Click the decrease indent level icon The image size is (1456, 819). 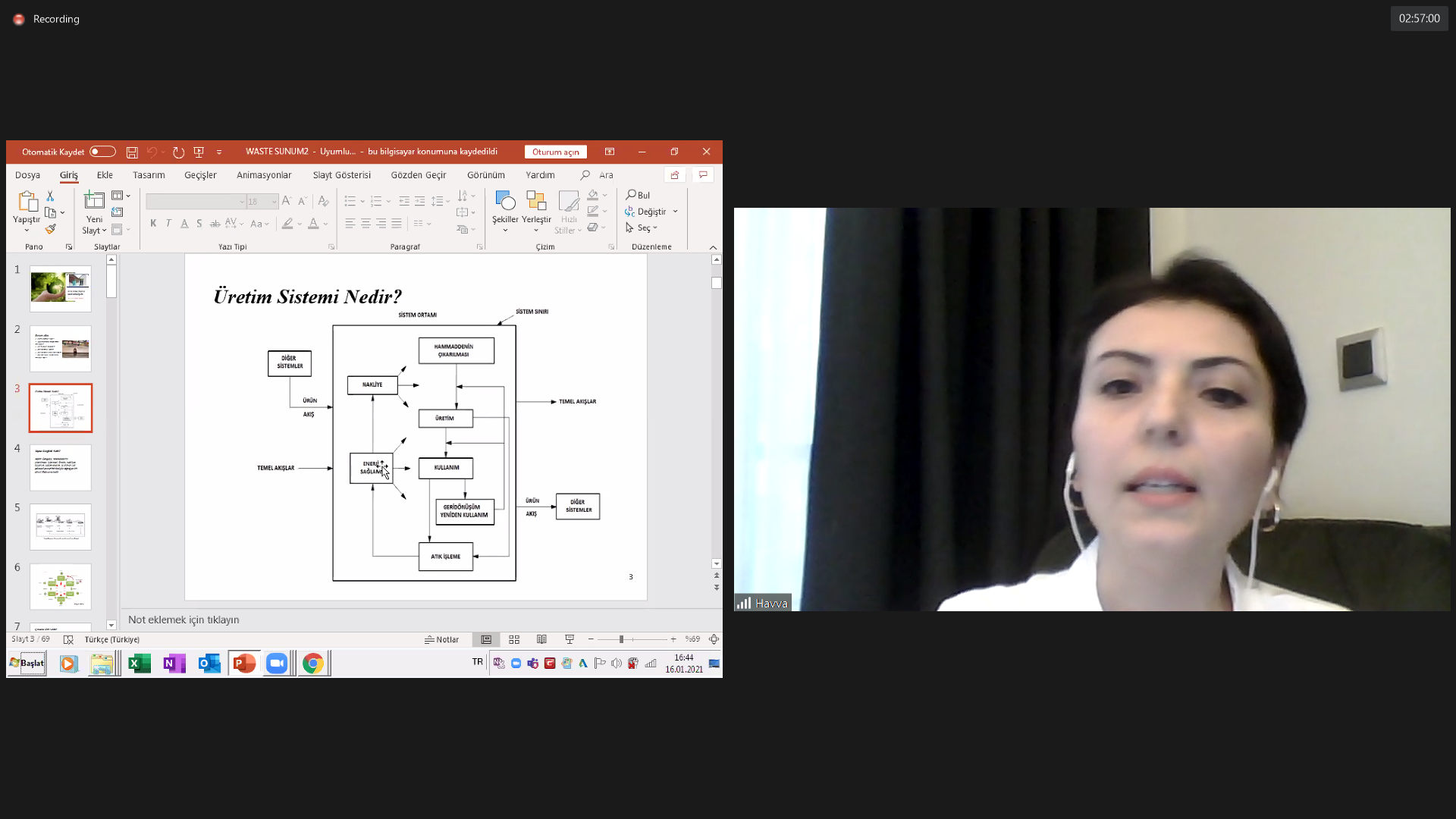(x=404, y=201)
